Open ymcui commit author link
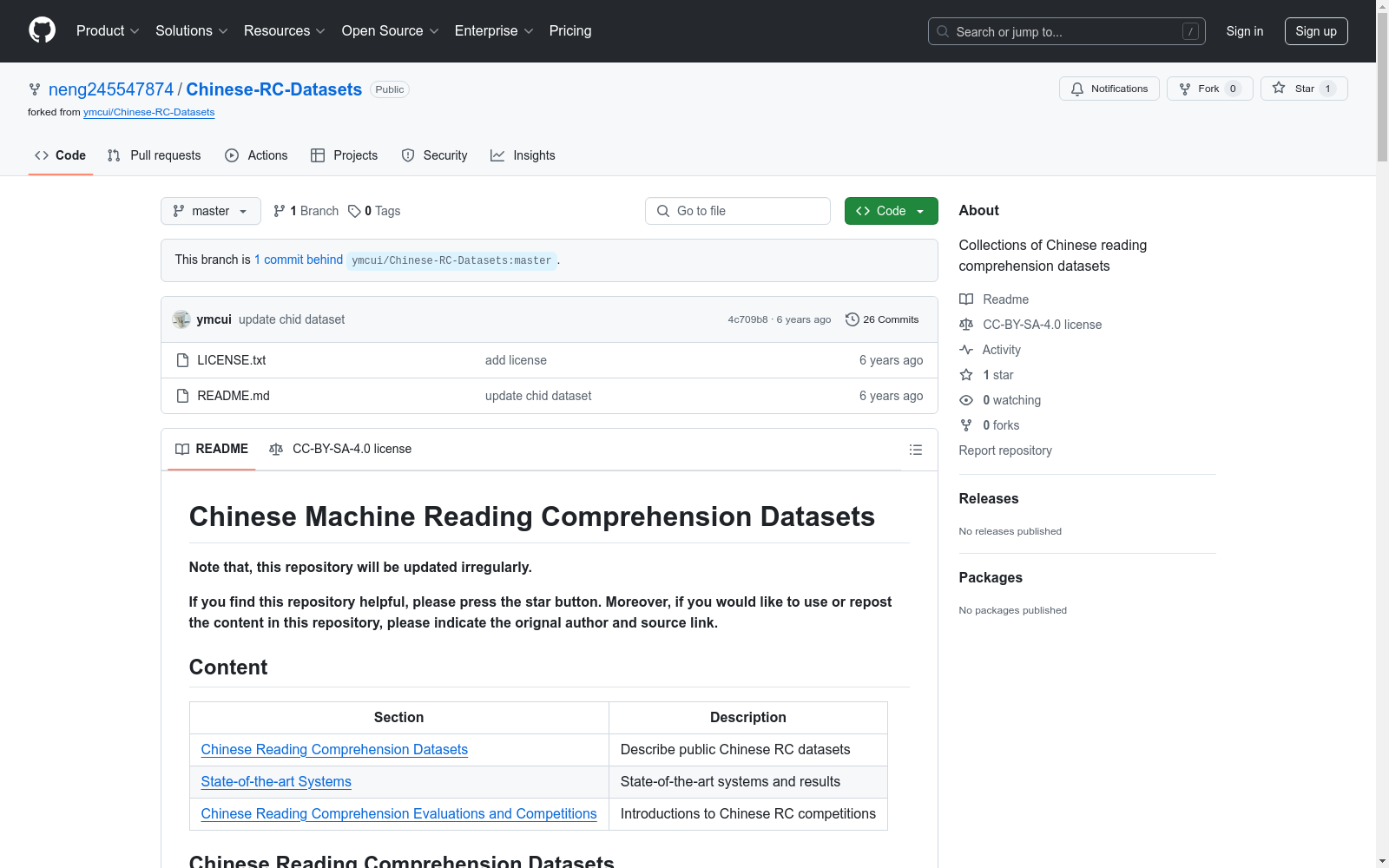 tap(214, 319)
